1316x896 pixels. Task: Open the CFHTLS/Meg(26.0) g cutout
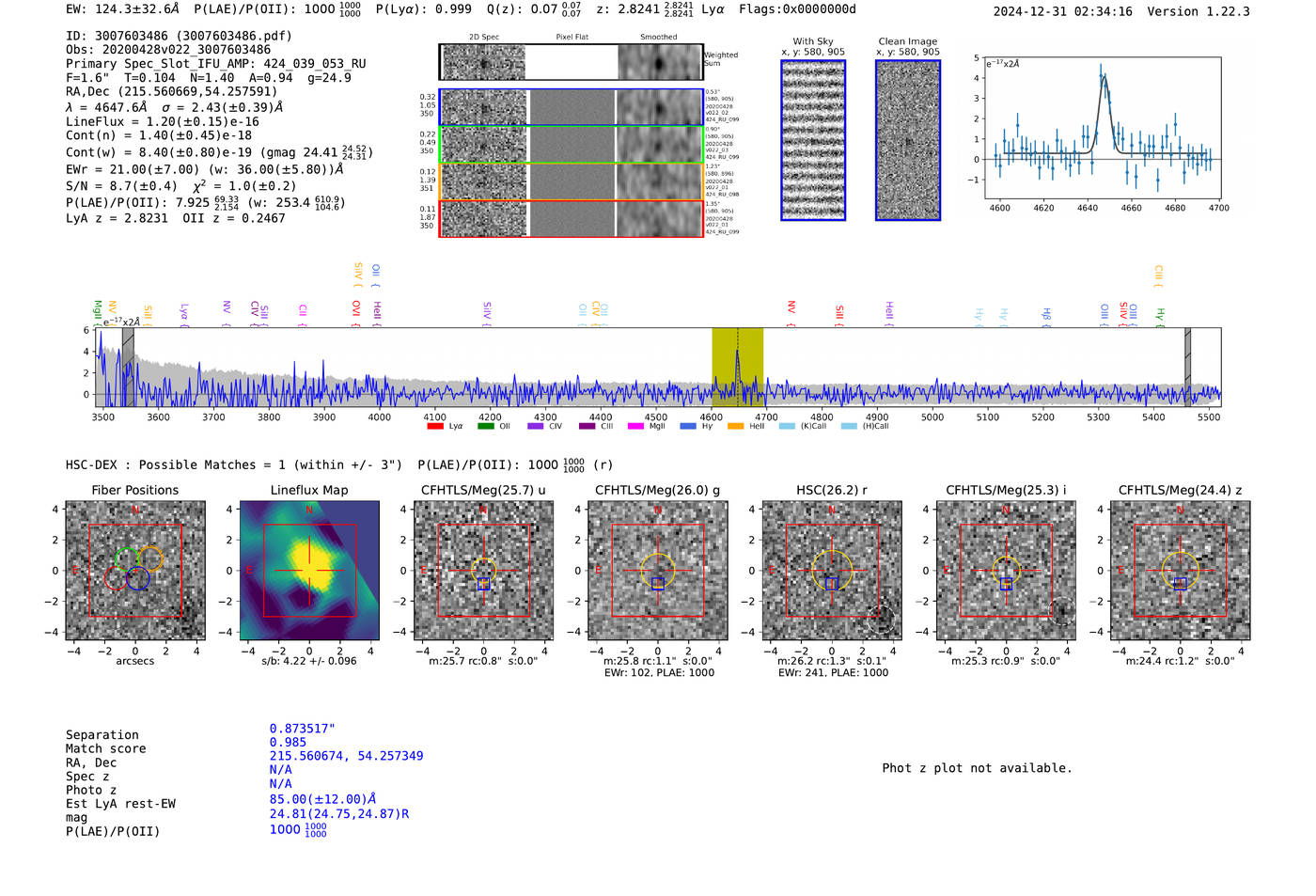coord(658,570)
